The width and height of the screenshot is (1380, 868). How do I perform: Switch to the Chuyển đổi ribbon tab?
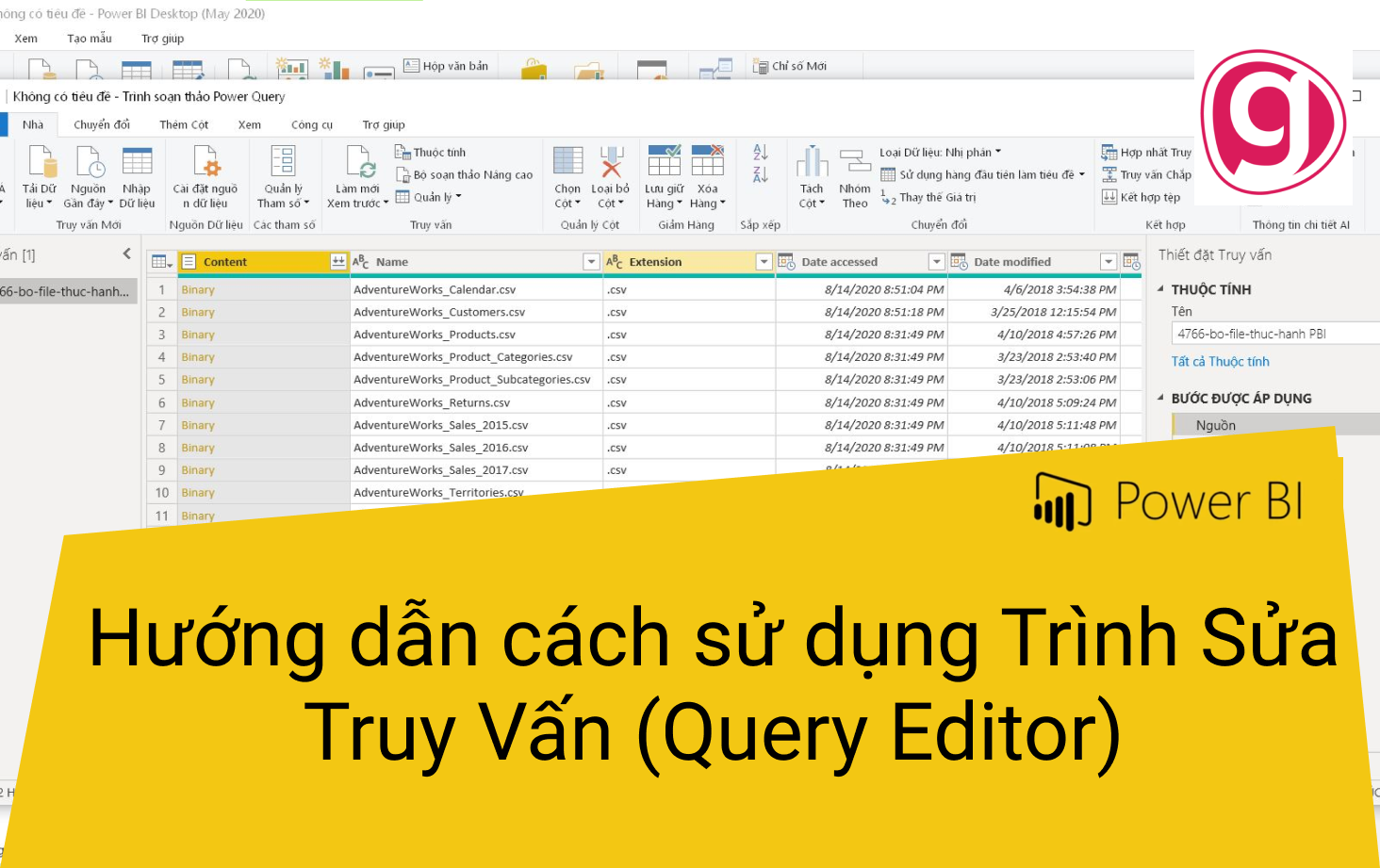102,123
